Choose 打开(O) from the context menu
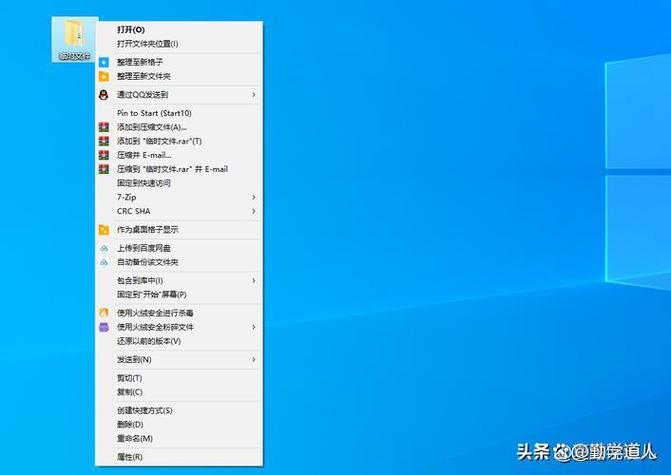 (x=179, y=30)
